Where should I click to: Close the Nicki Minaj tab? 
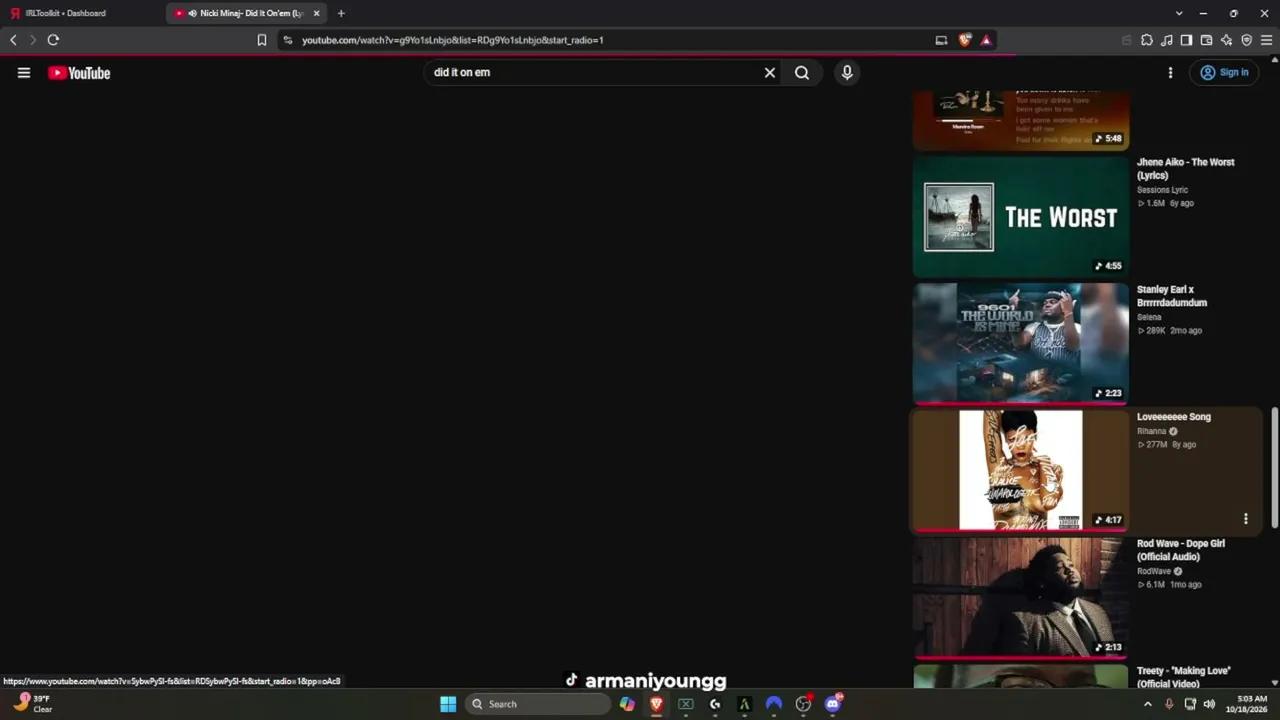(x=317, y=13)
